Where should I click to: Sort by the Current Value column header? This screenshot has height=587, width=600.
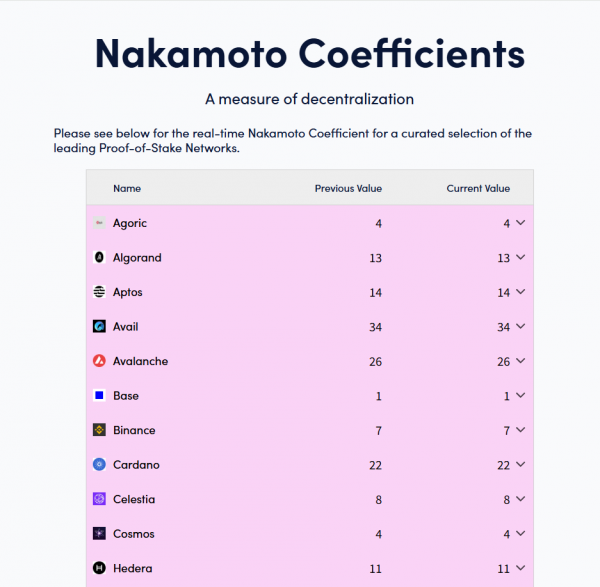[x=477, y=188]
